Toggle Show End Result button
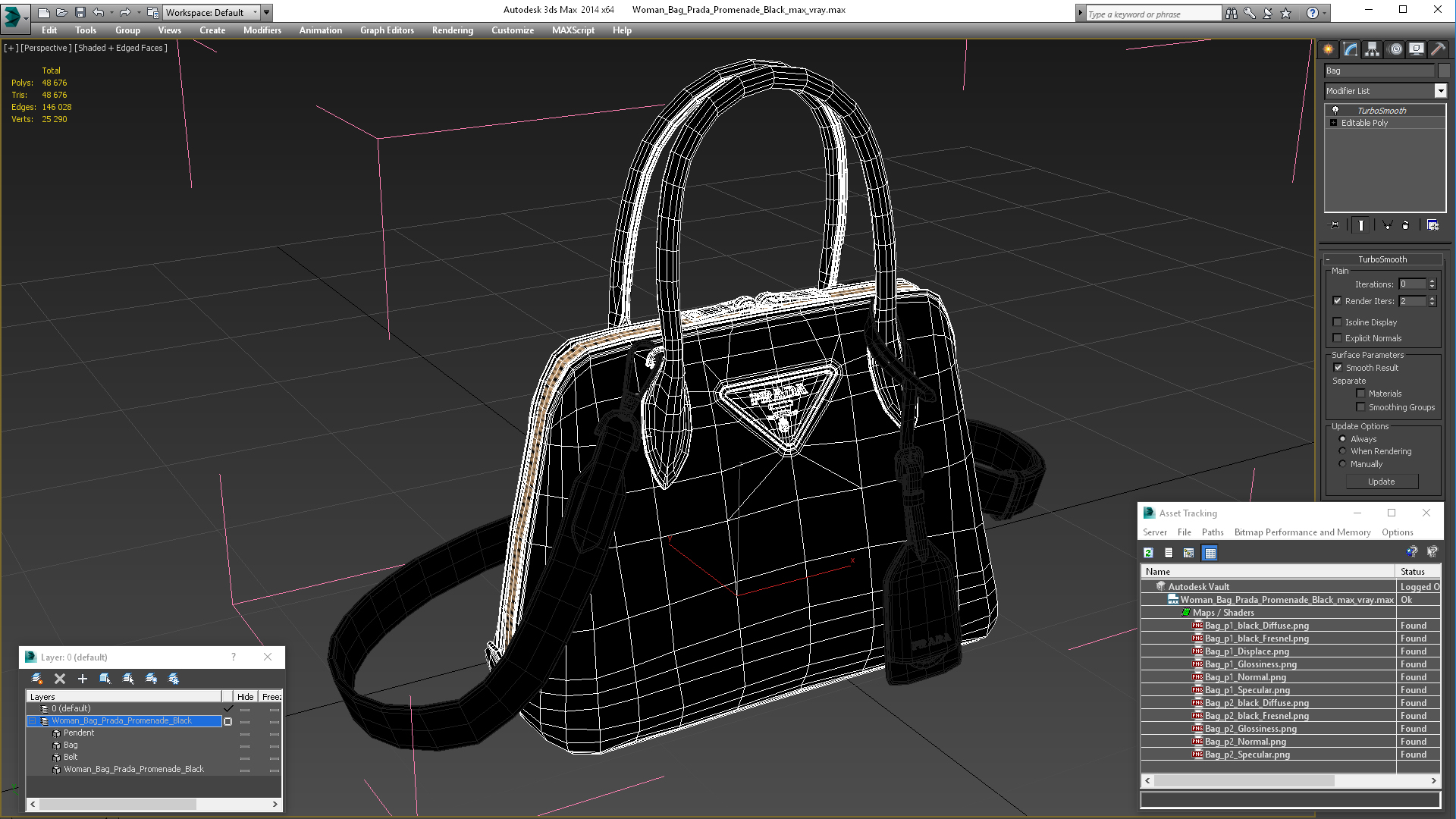The width and height of the screenshot is (1456, 819). click(x=1361, y=225)
